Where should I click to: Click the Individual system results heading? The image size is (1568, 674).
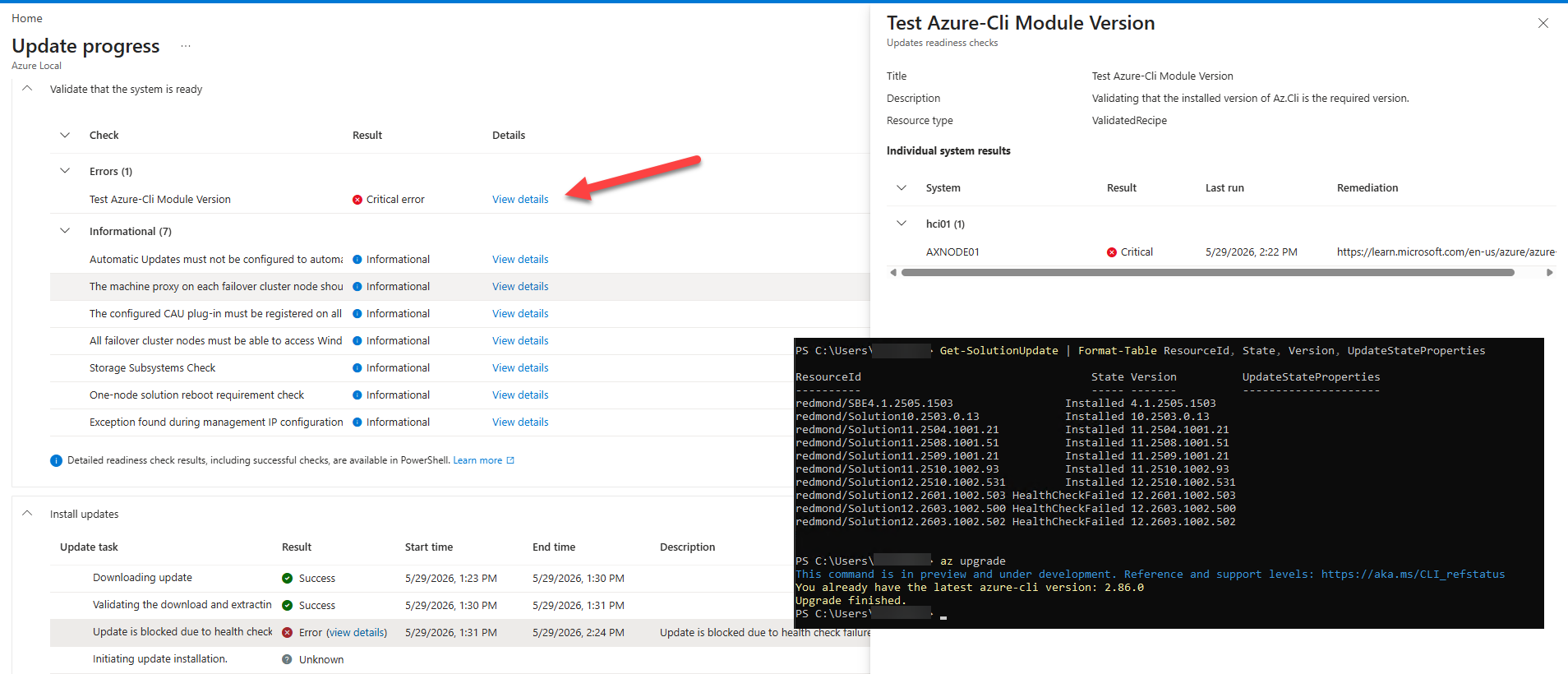coord(948,150)
